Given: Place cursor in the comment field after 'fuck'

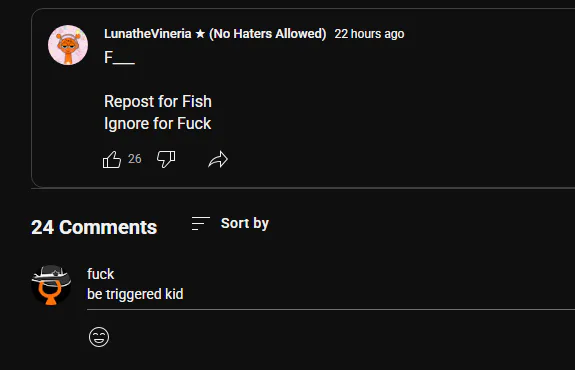Looking at the screenshot, I should [115, 274].
